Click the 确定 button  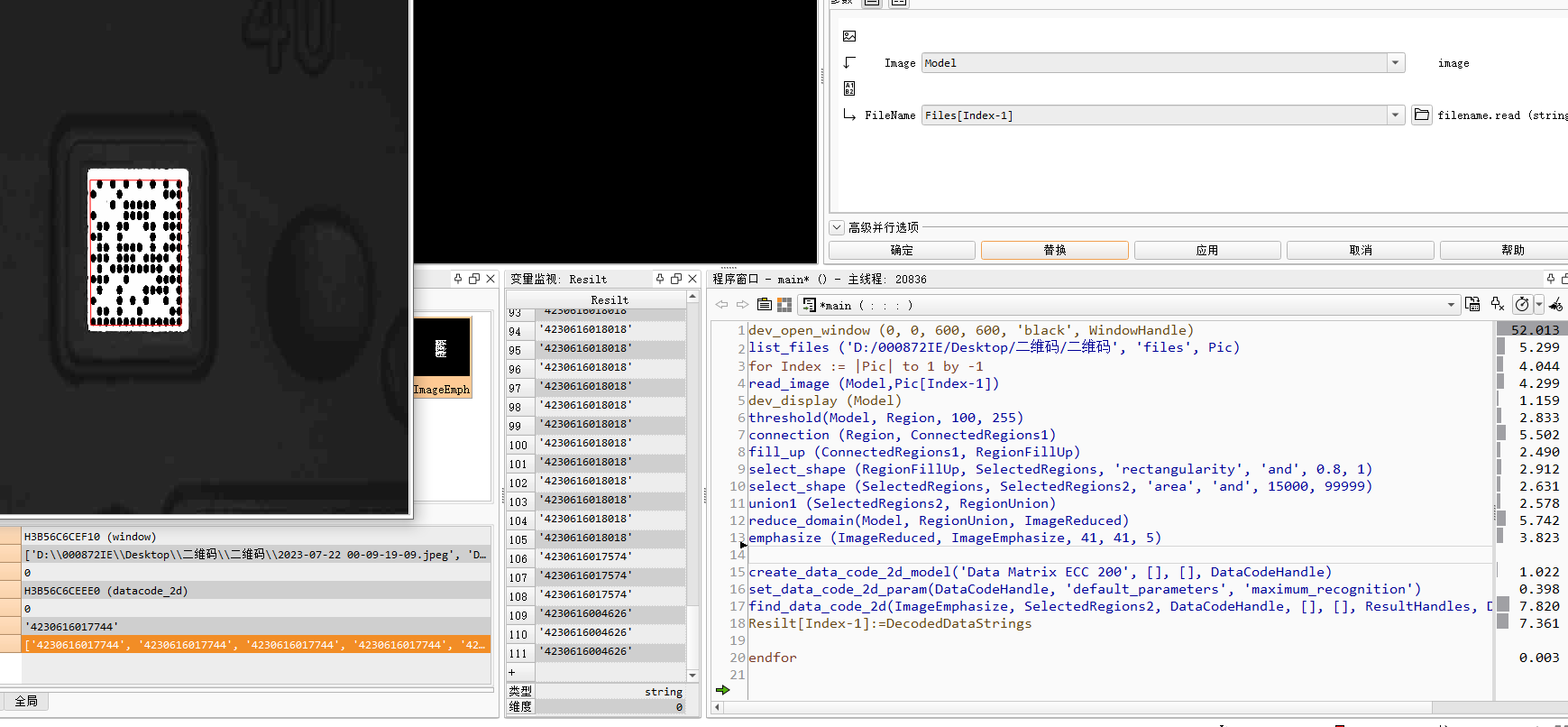point(902,250)
